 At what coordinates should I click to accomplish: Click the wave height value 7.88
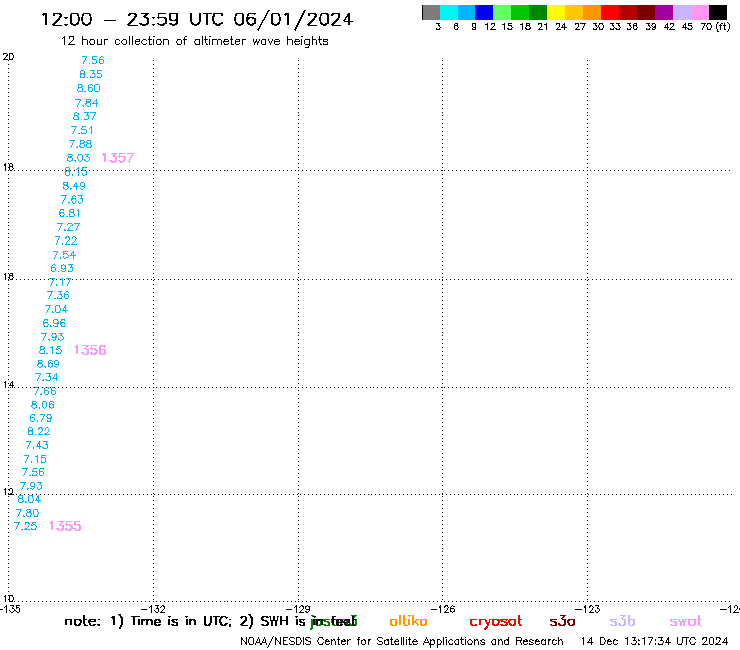(80, 144)
